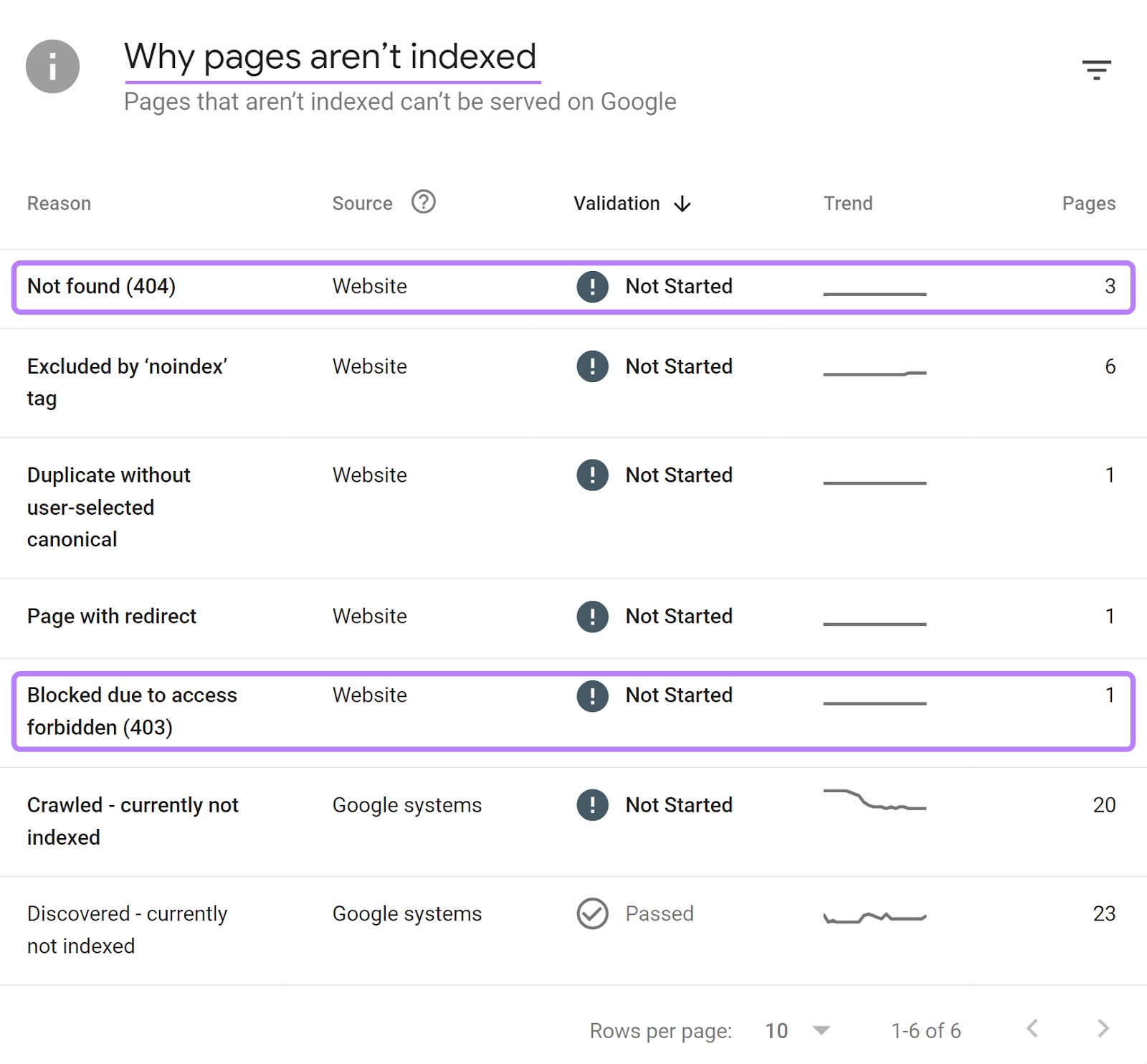Click the Validation sort arrow
This screenshot has width=1147, height=1064.
pyautogui.click(x=682, y=204)
